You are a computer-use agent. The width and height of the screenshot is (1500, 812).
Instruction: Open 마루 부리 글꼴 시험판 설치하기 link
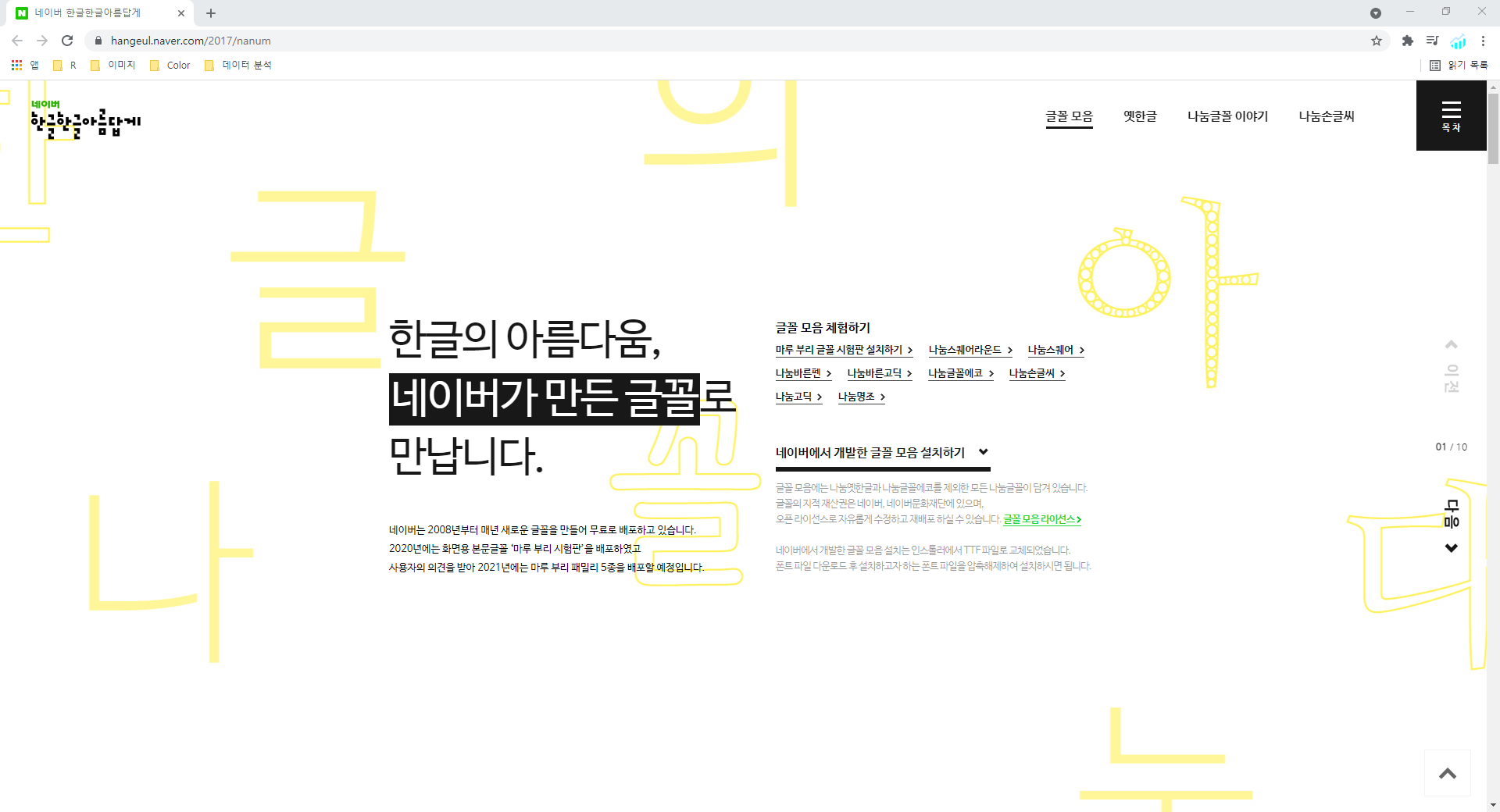click(844, 350)
